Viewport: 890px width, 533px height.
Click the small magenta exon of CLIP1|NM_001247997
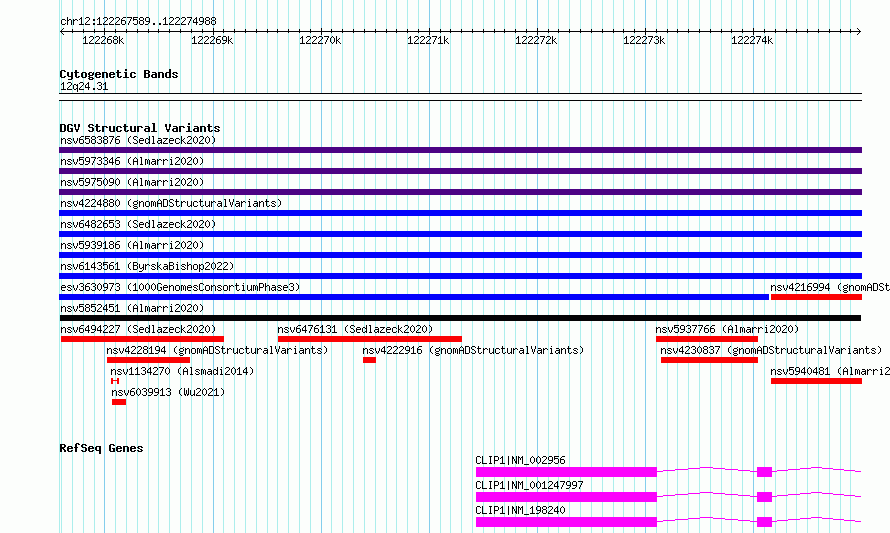(765, 497)
